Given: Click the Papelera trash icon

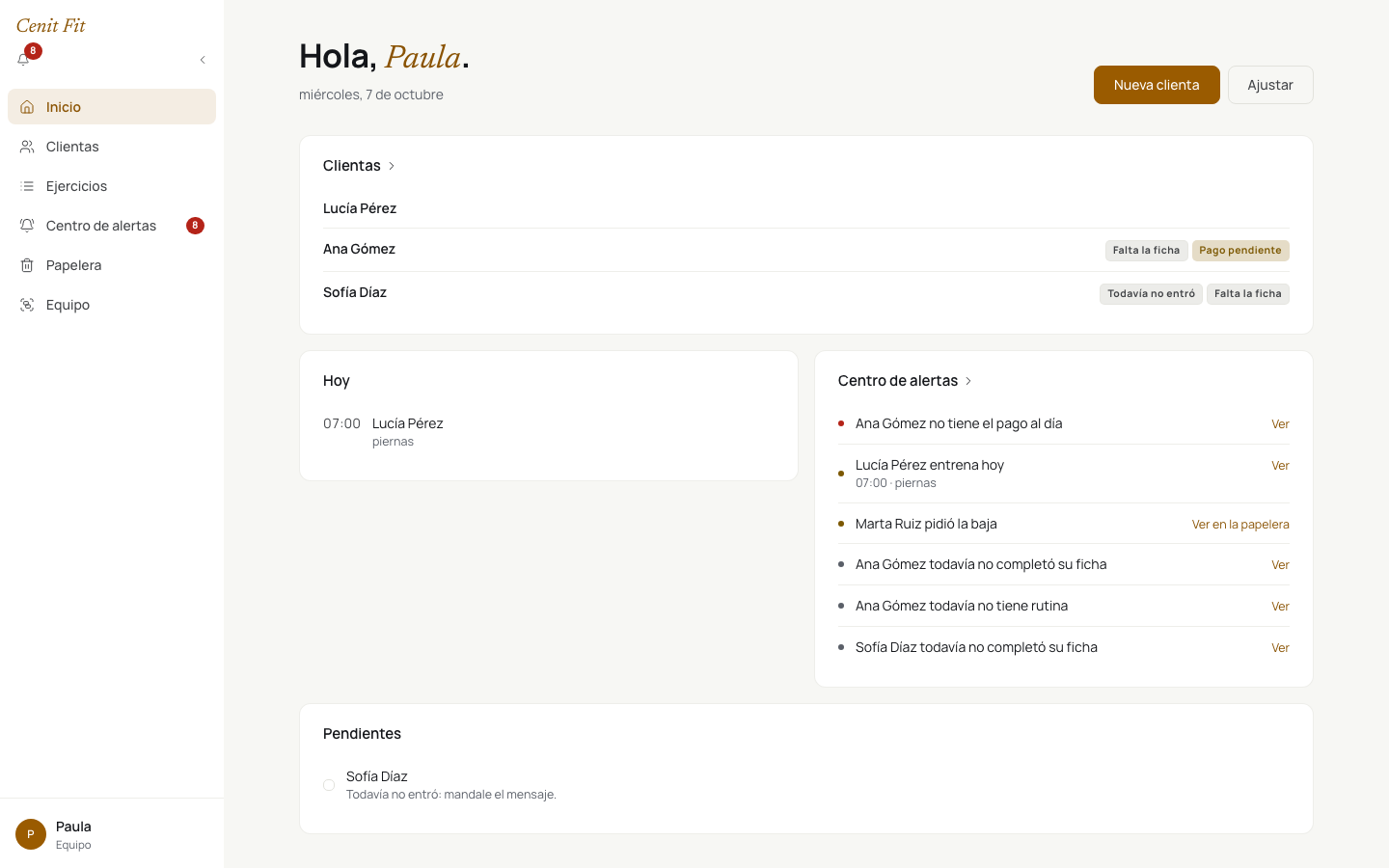Looking at the screenshot, I should pos(27,265).
